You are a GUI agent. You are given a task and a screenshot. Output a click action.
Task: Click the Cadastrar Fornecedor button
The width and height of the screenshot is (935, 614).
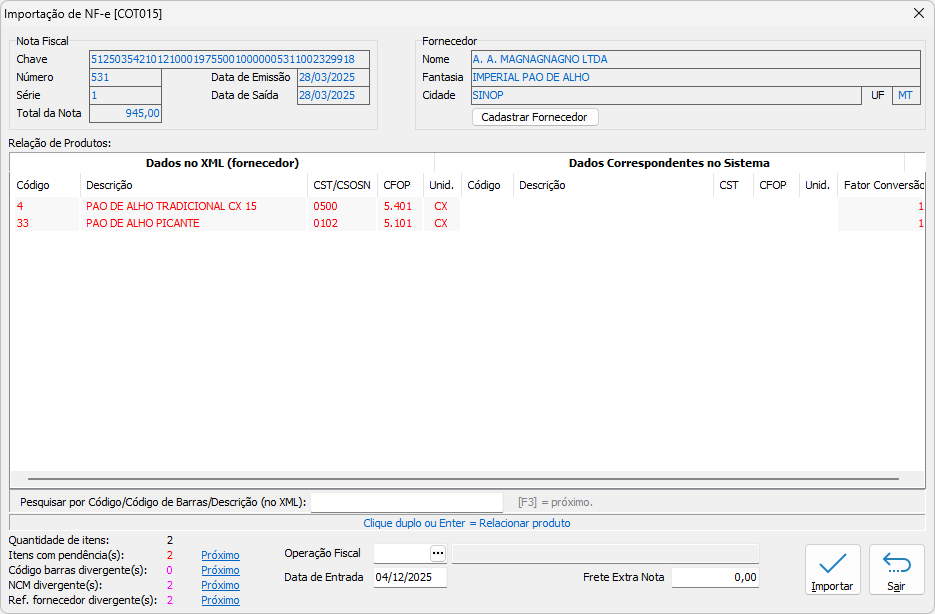pos(535,117)
